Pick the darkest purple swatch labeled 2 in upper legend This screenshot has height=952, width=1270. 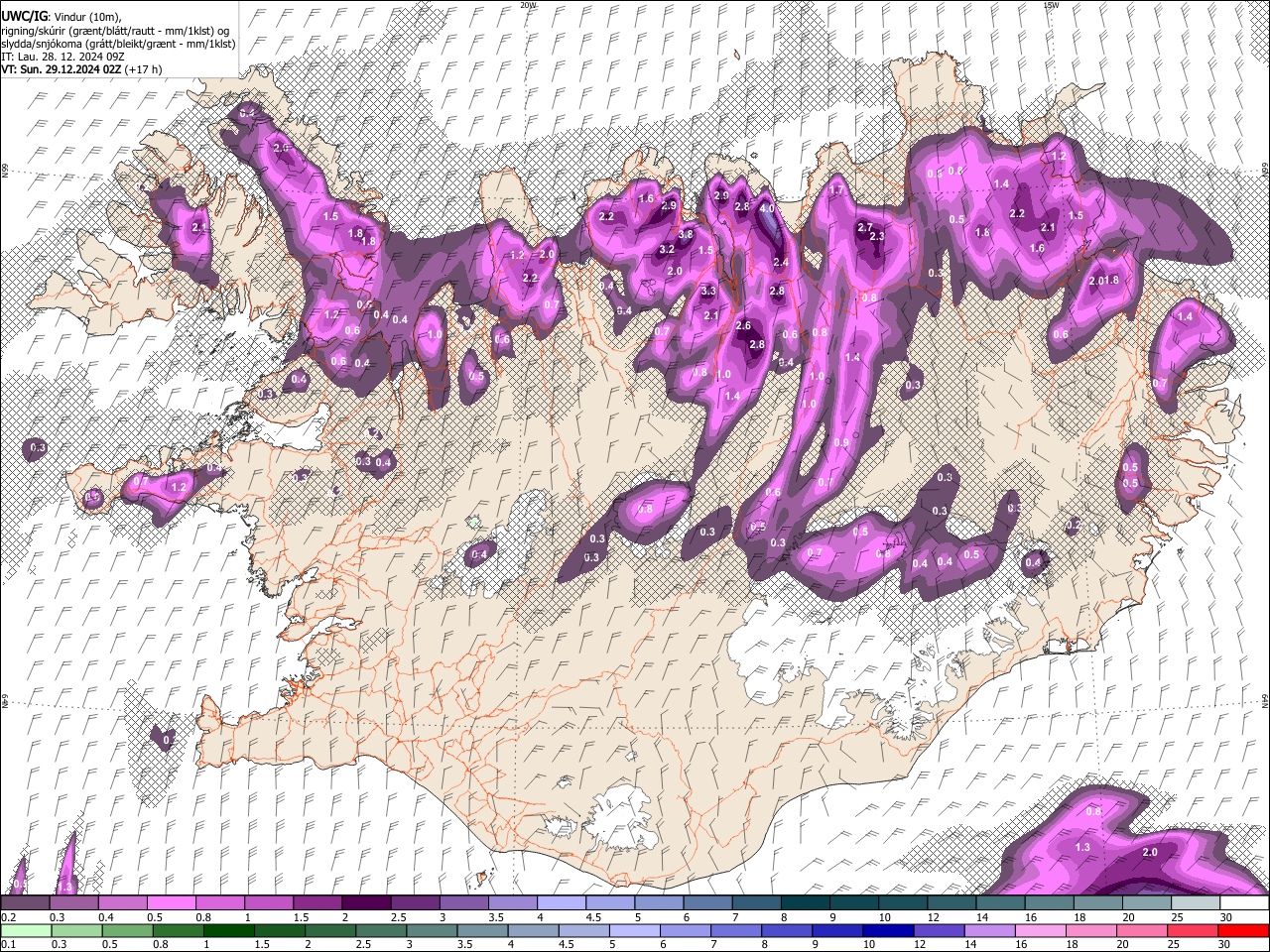point(366,903)
